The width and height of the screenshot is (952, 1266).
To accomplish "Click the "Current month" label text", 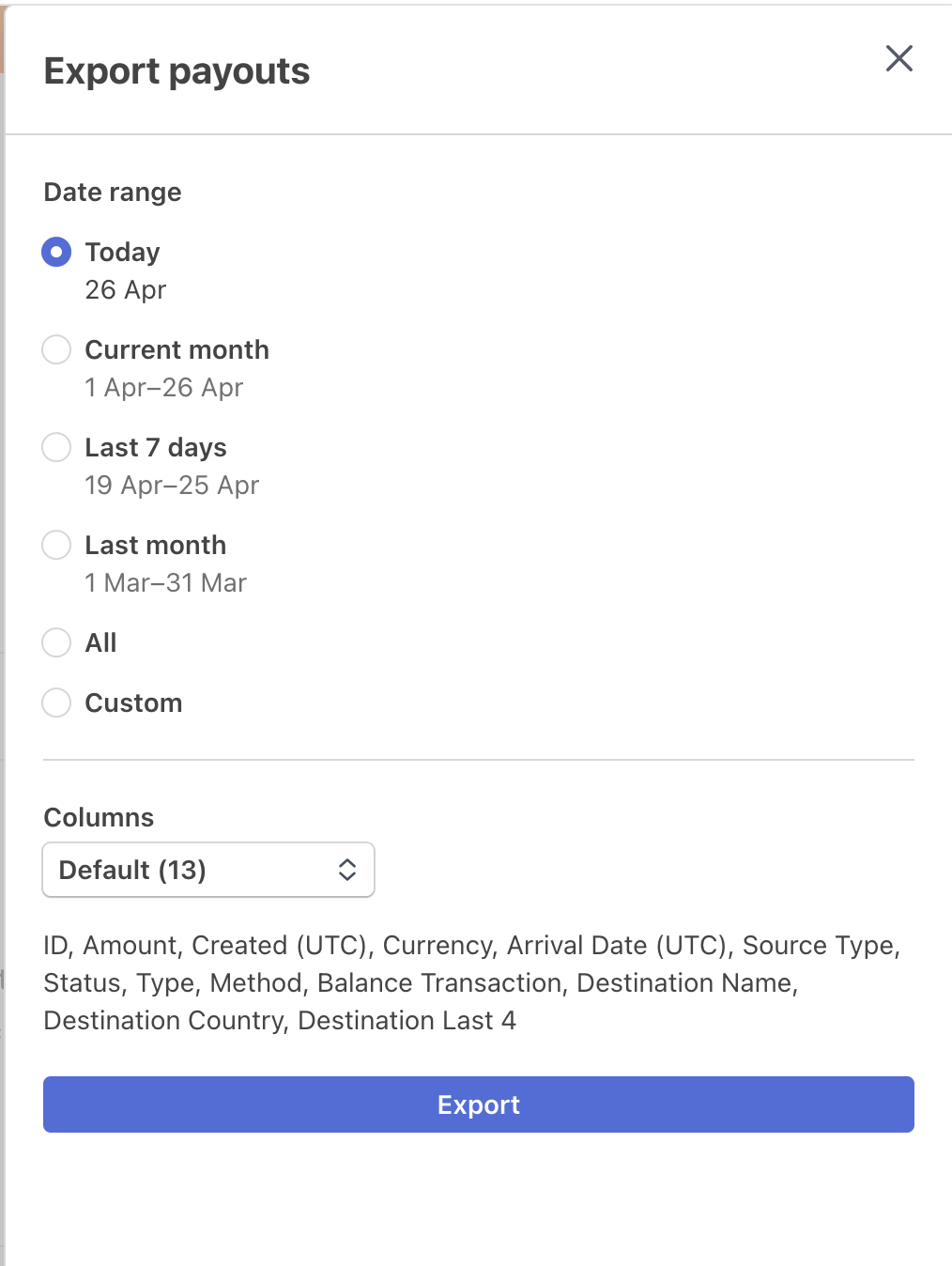I will coord(177,349).
